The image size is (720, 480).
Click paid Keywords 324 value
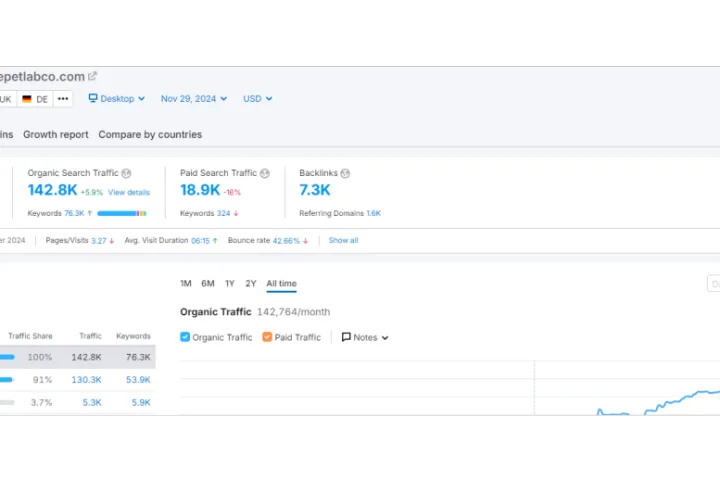point(224,213)
